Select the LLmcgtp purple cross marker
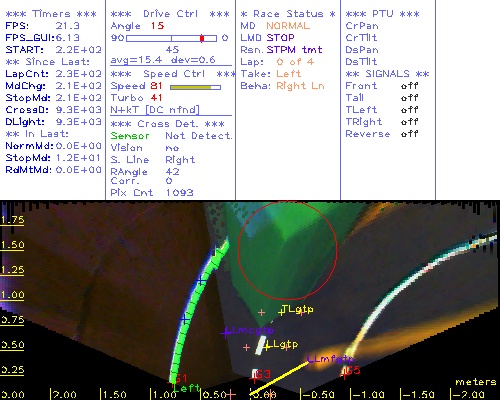This screenshot has width=500, height=400. [226, 332]
